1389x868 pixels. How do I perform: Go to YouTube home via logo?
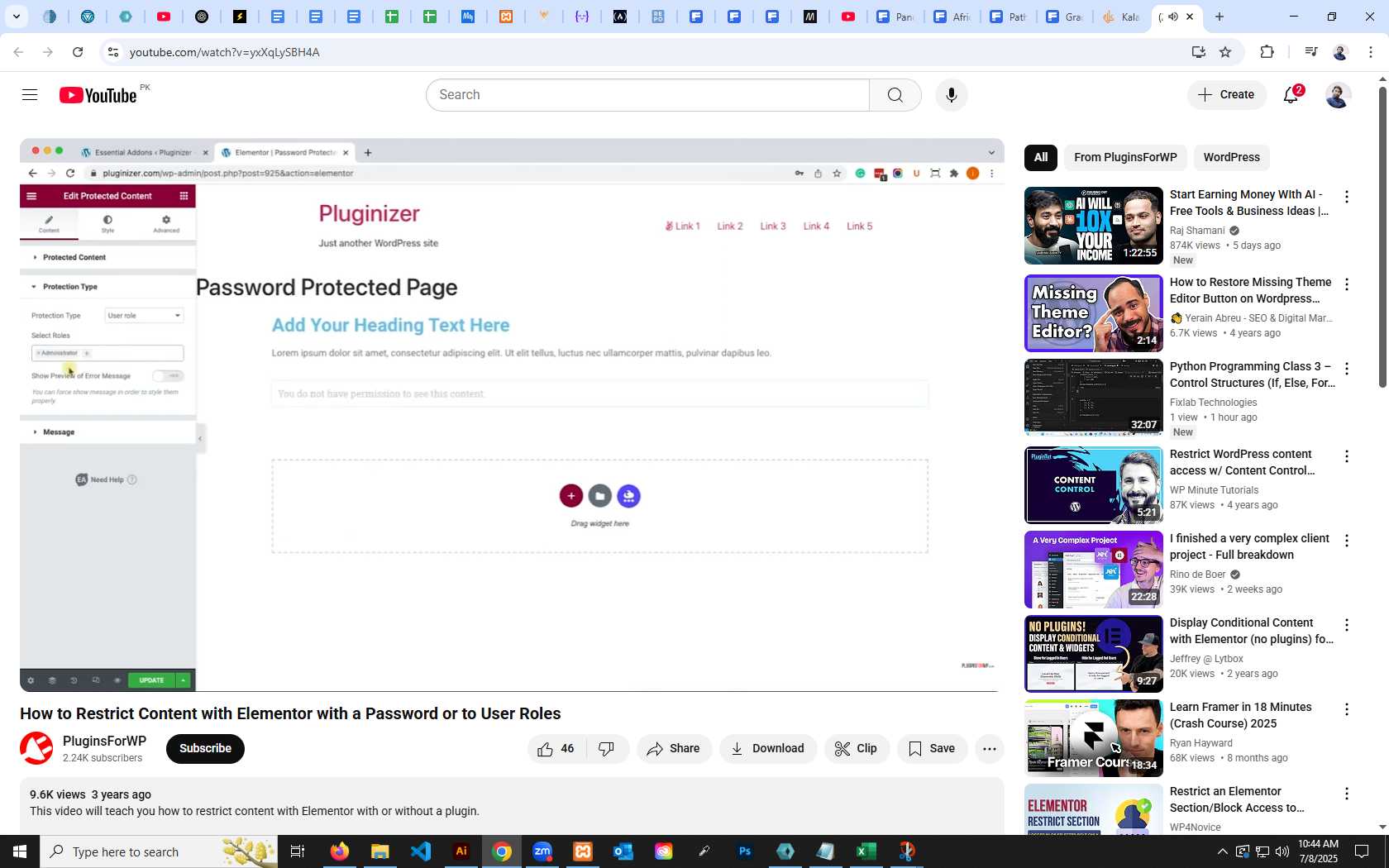pyautogui.click(x=98, y=95)
